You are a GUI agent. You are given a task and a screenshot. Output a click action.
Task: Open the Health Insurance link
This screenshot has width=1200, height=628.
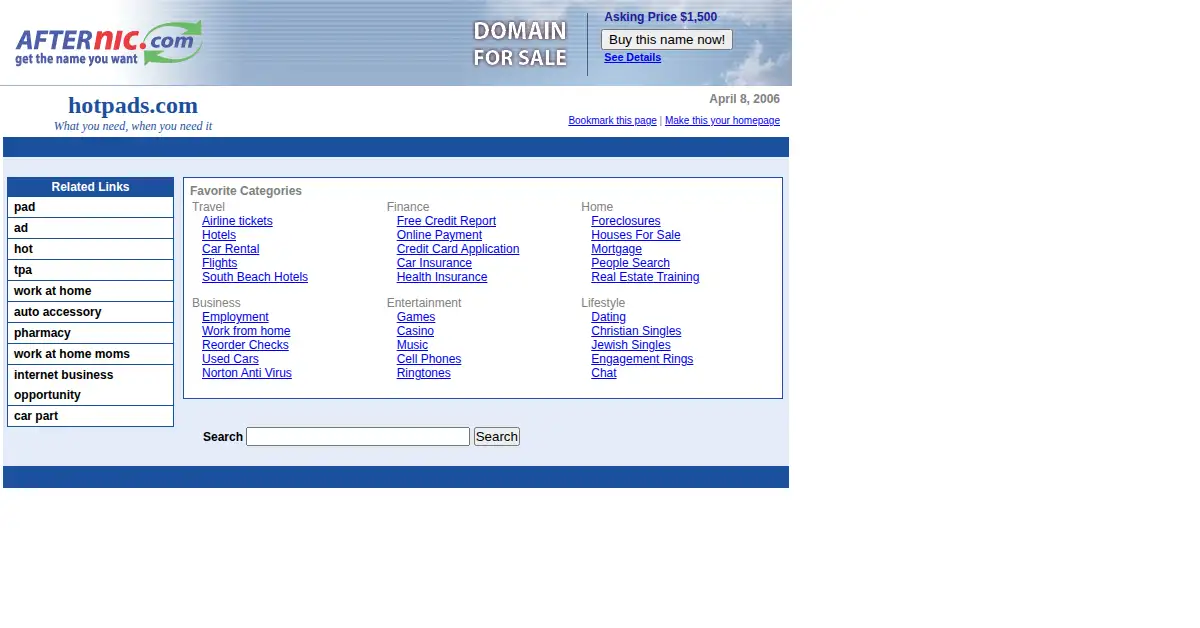pyautogui.click(x=442, y=277)
